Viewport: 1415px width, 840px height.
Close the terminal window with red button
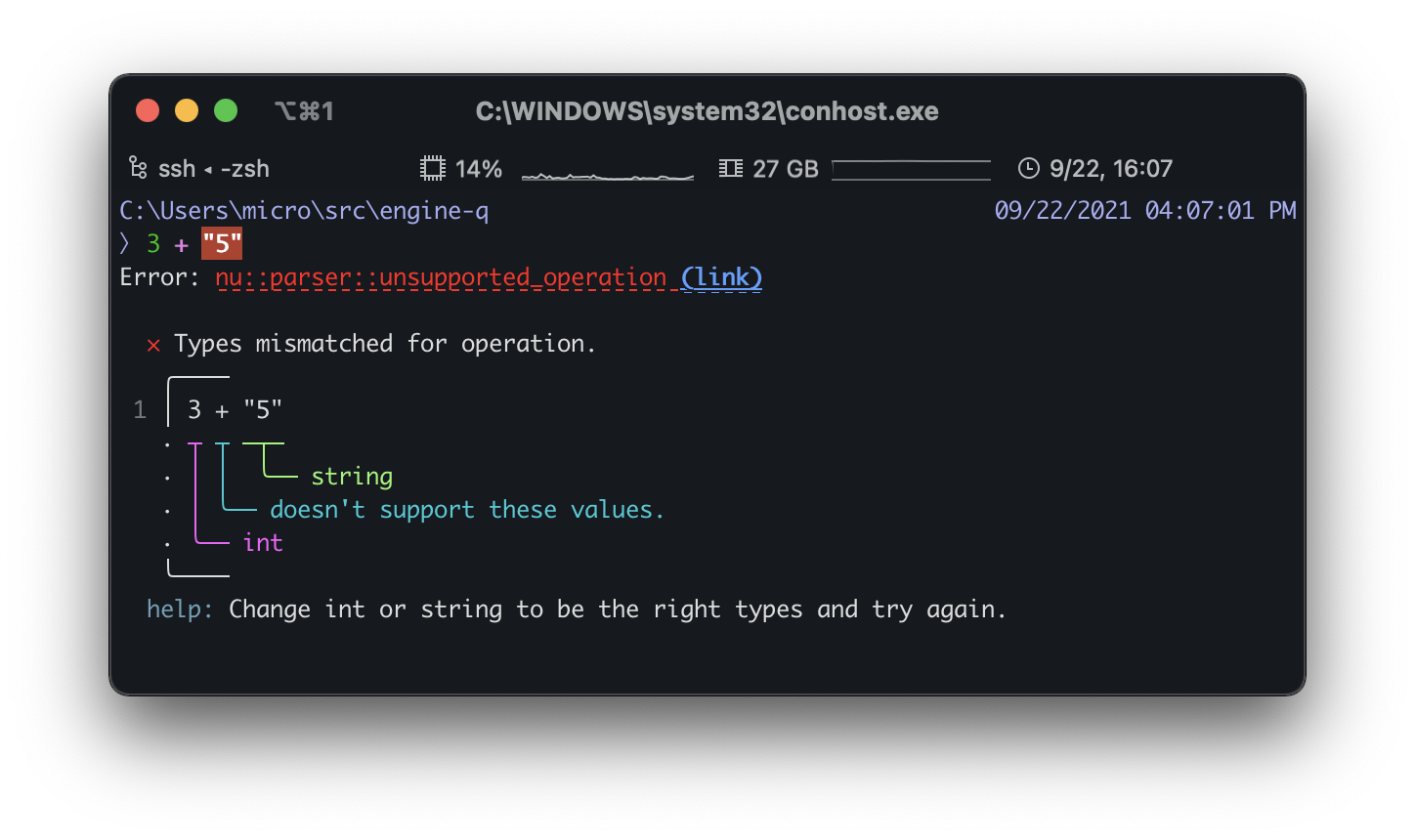click(x=148, y=110)
